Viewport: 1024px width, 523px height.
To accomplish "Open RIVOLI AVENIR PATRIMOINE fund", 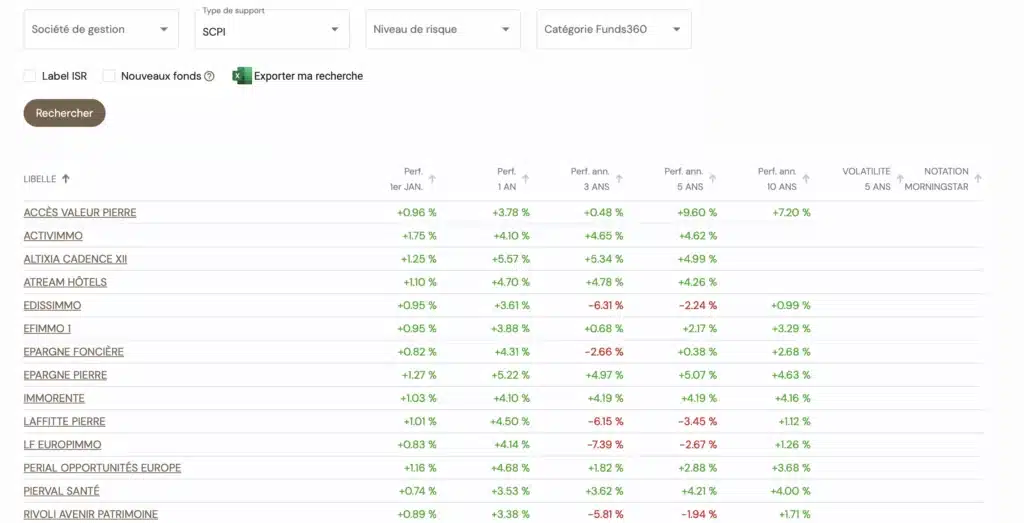I will tap(91, 514).
